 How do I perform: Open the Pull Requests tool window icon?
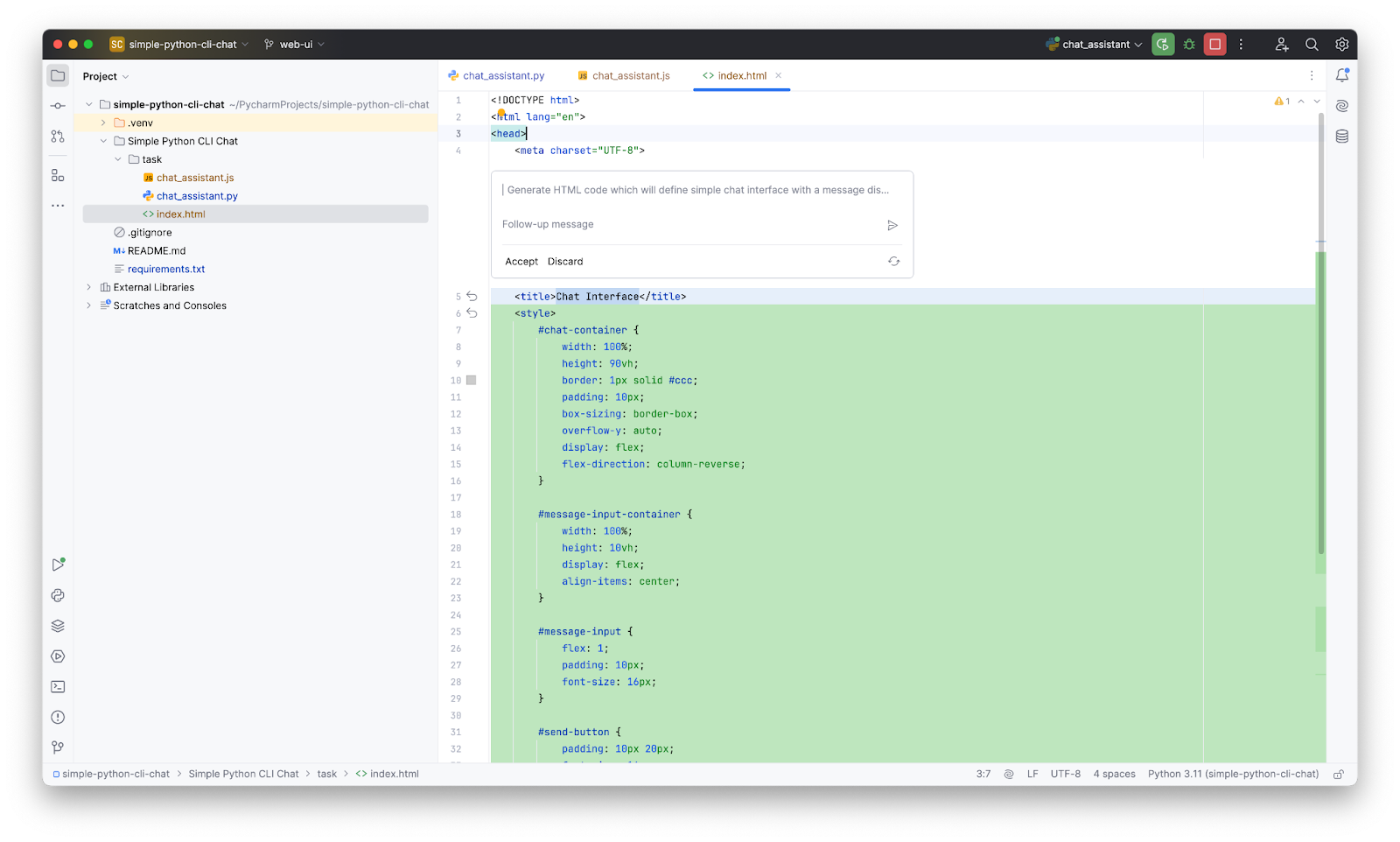coord(58,137)
